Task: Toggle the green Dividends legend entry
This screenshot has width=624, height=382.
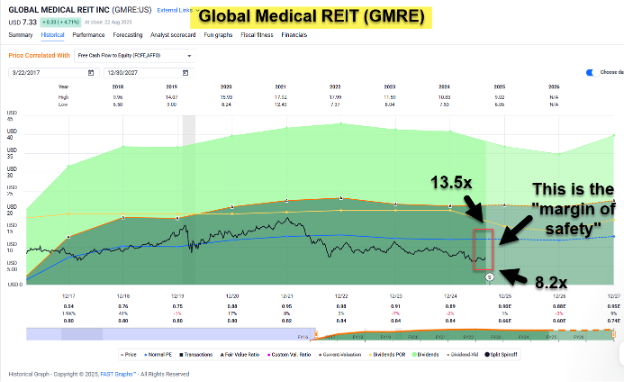Action: 425,355
